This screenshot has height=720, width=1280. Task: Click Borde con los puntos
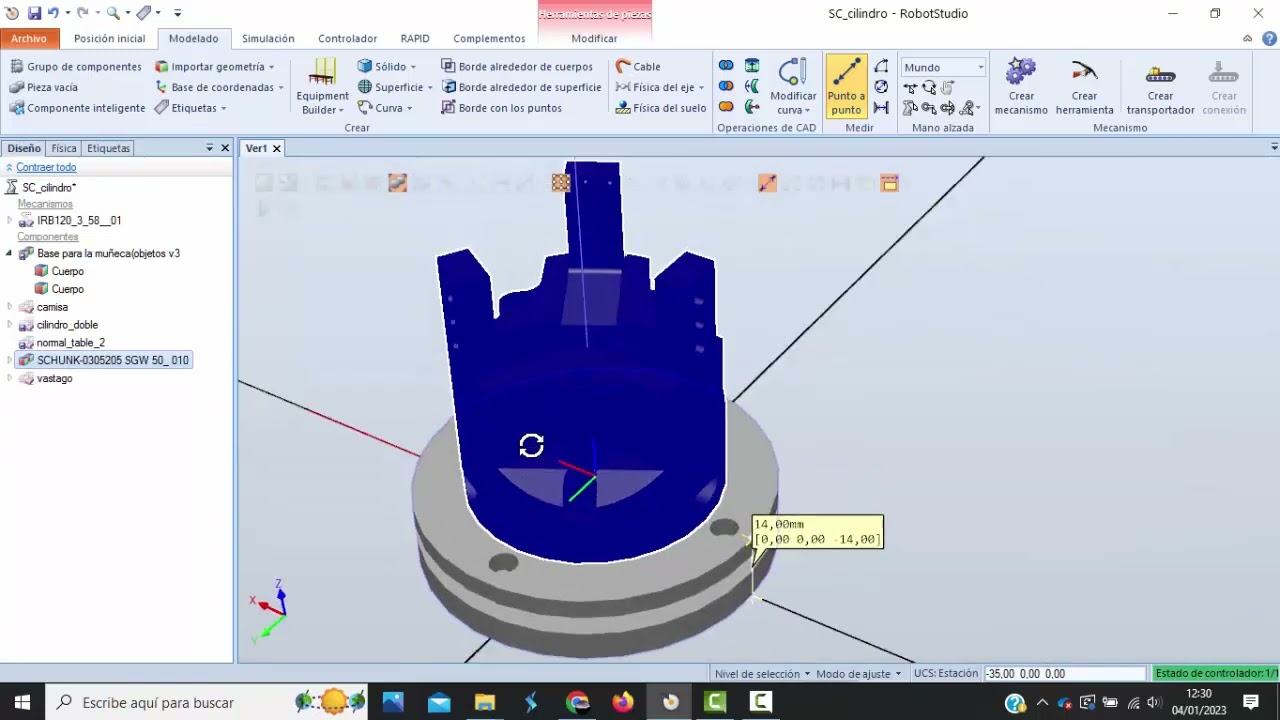coord(501,108)
